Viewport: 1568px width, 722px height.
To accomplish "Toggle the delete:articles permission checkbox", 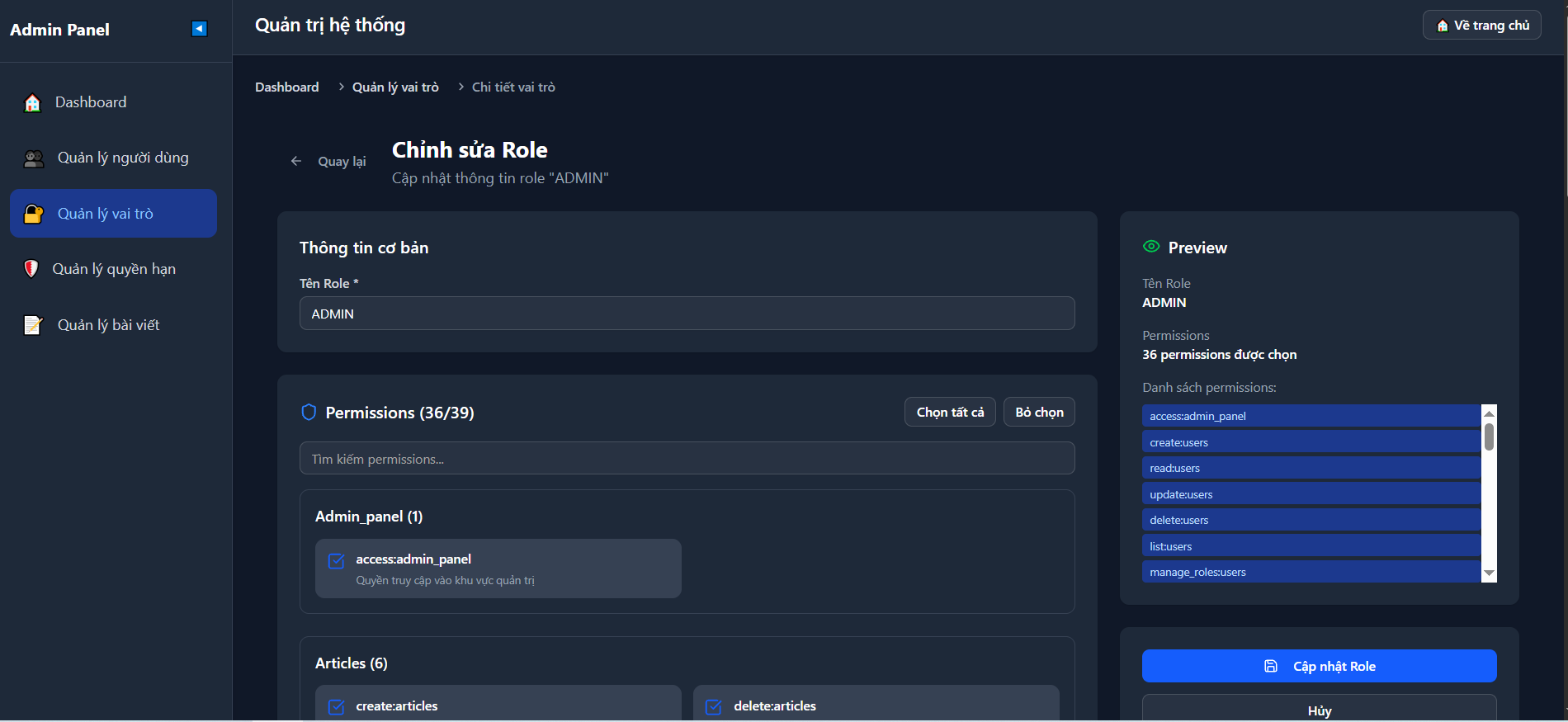I will [x=714, y=707].
